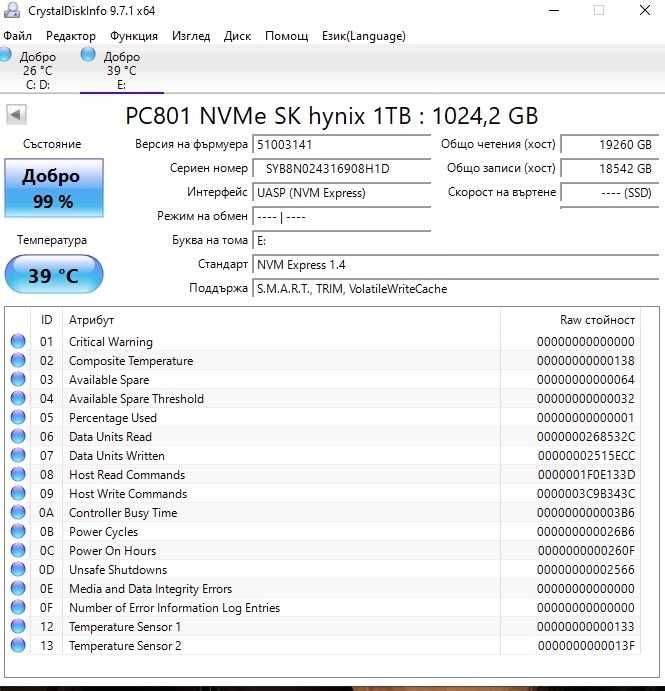Click raw value 0000002515ECC
This screenshot has width=665, height=691.
[x=586, y=455]
